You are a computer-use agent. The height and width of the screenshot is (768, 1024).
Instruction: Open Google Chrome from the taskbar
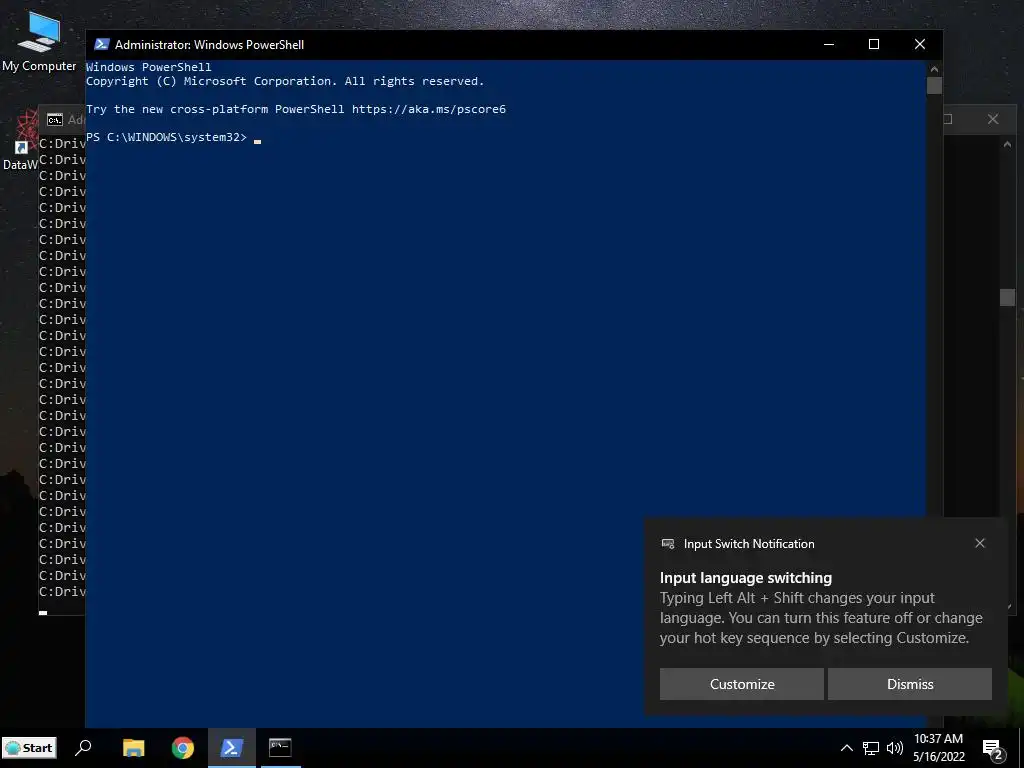[x=183, y=748]
